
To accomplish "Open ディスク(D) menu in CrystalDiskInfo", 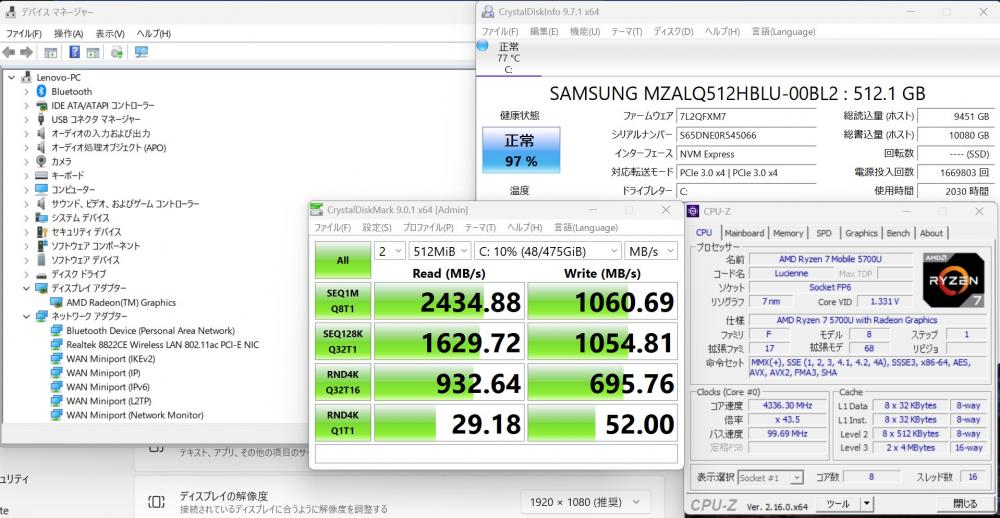I will click(673, 31).
